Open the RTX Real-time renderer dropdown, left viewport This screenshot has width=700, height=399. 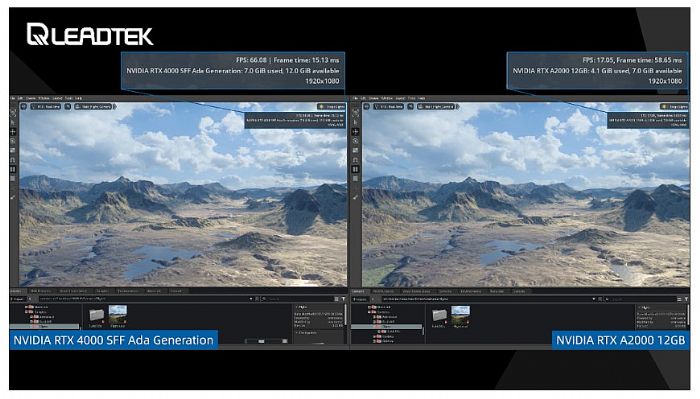[46, 107]
